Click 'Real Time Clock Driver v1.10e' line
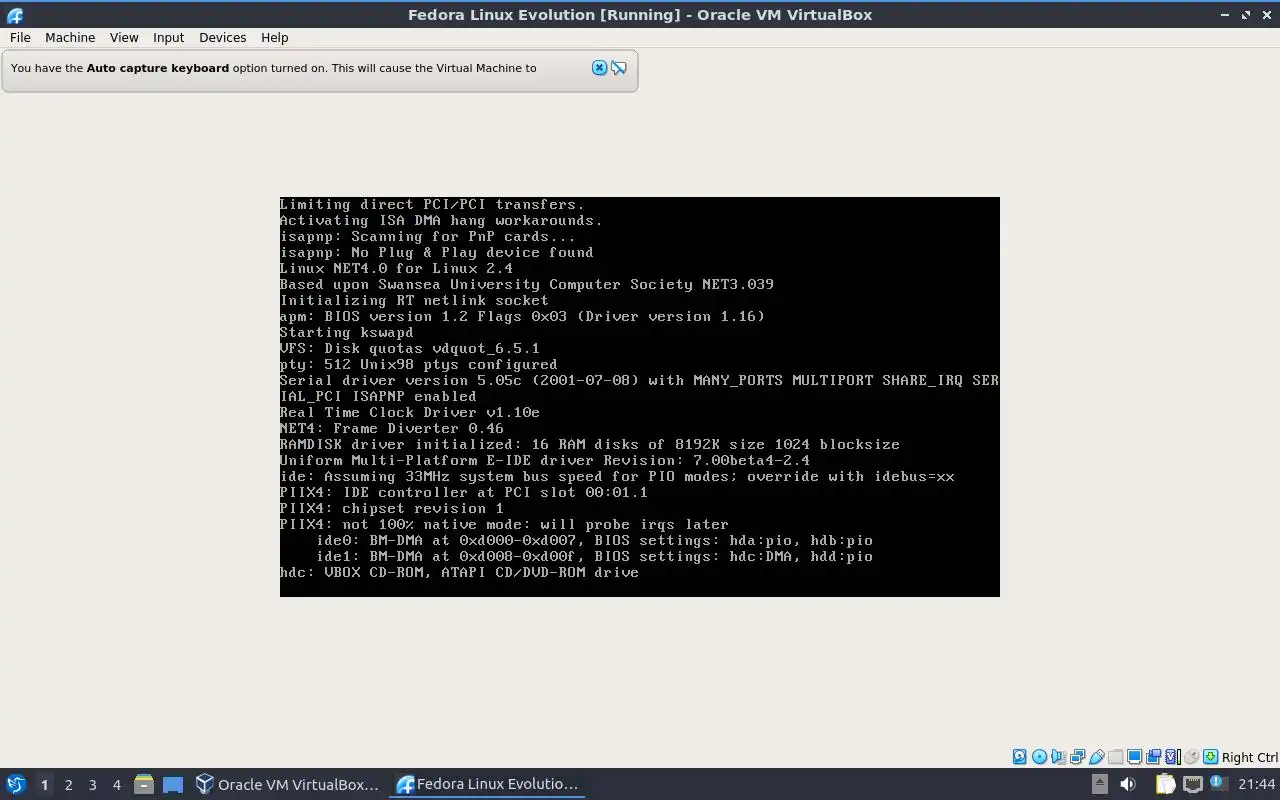This screenshot has width=1280, height=800. pyautogui.click(x=409, y=412)
